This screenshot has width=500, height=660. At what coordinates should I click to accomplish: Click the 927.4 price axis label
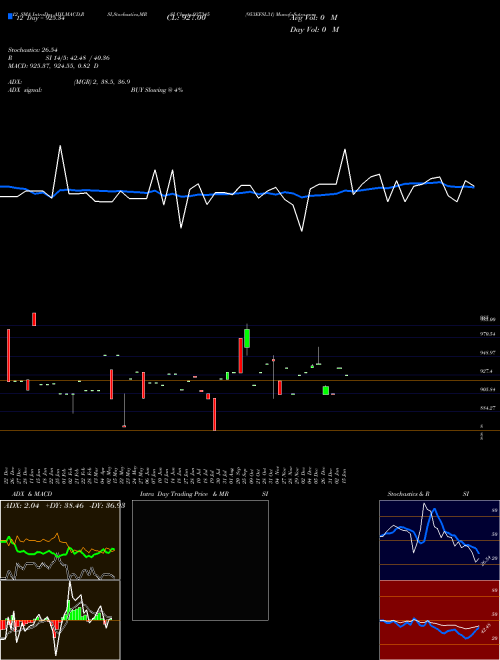coord(487,371)
